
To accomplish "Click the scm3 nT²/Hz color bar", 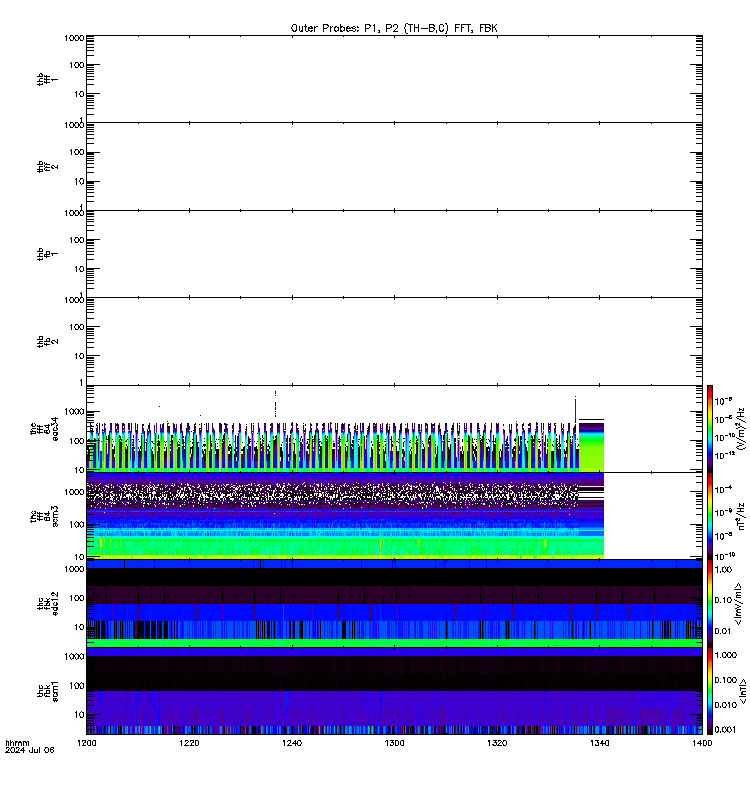I will [x=710, y=516].
